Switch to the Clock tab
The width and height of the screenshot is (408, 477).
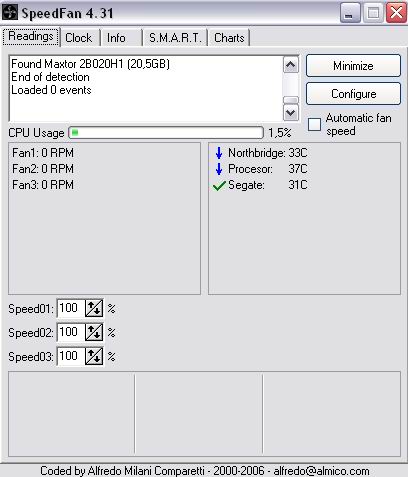(x=79, y=38)
